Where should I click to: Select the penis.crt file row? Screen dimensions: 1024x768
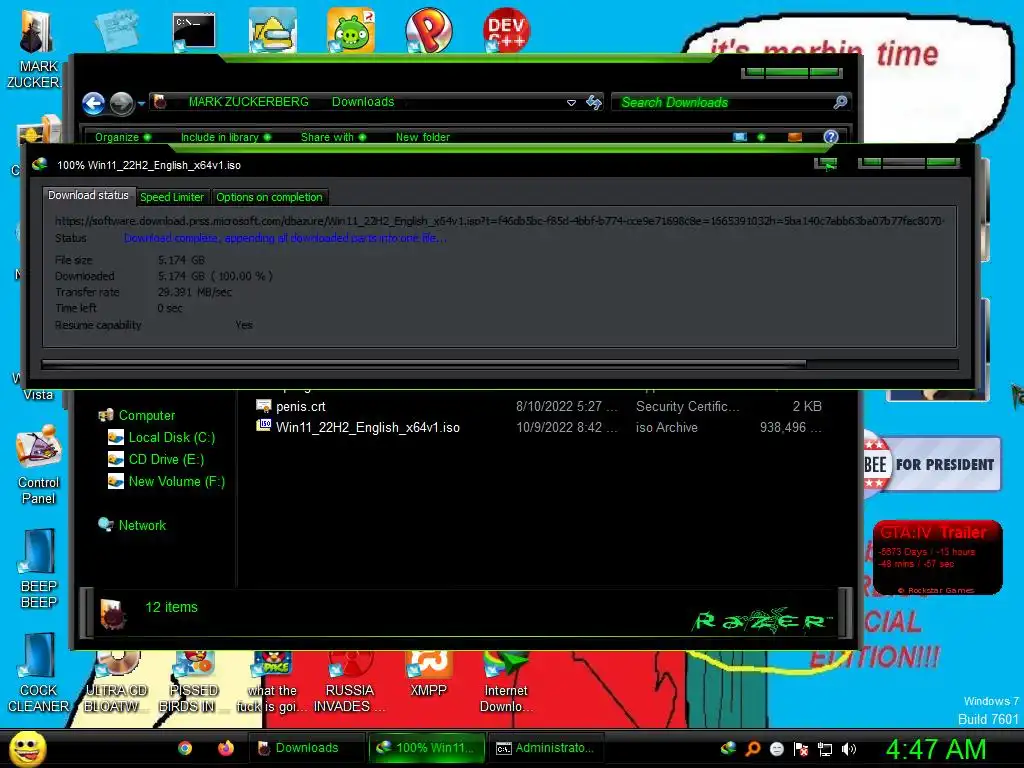click(x=539, y=406)
